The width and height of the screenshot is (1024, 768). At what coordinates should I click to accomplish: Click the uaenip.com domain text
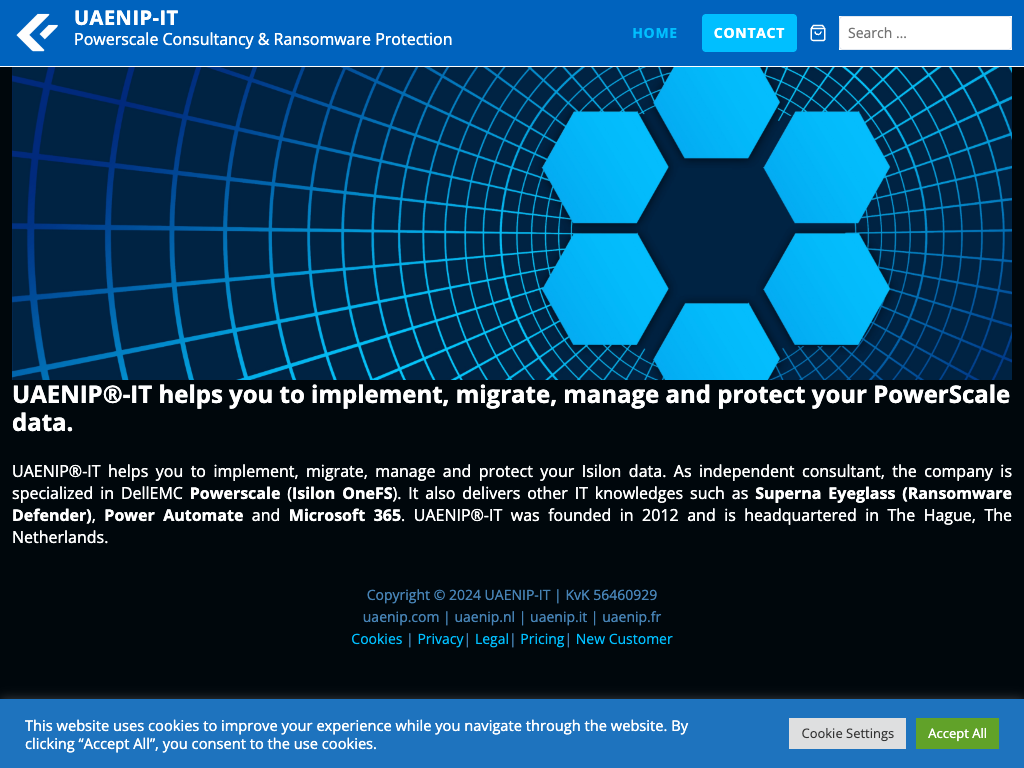pyautogui.click(x=401, y=617)
